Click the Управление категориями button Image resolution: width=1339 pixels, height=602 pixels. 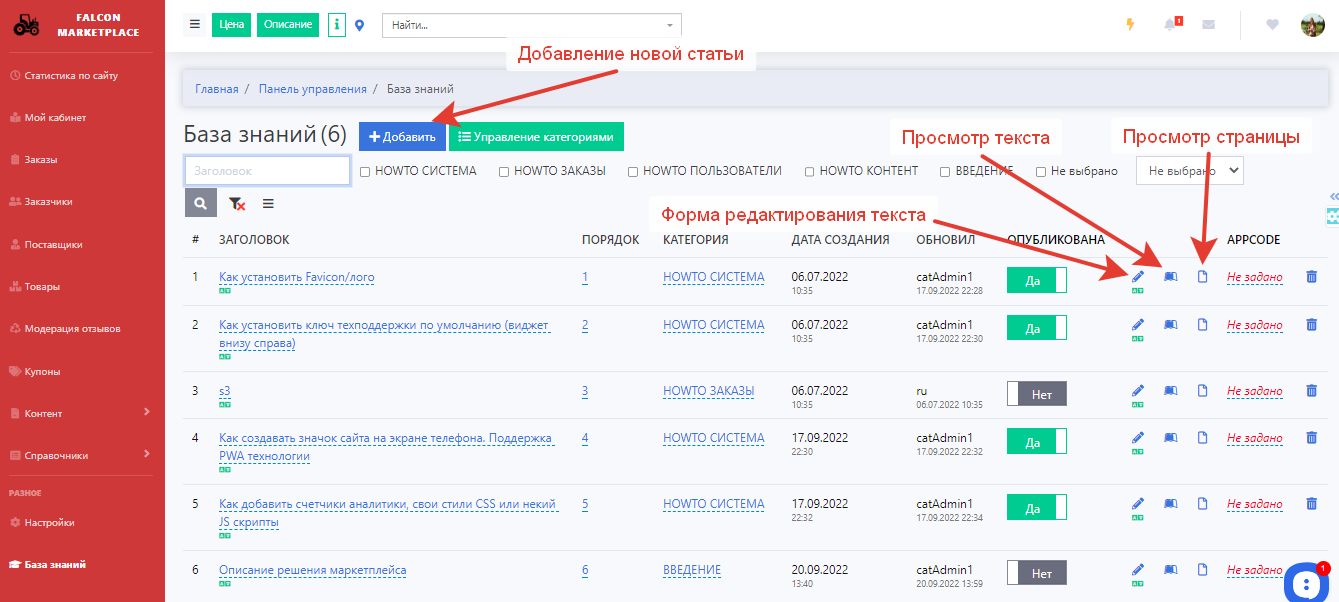pos(536,137)
